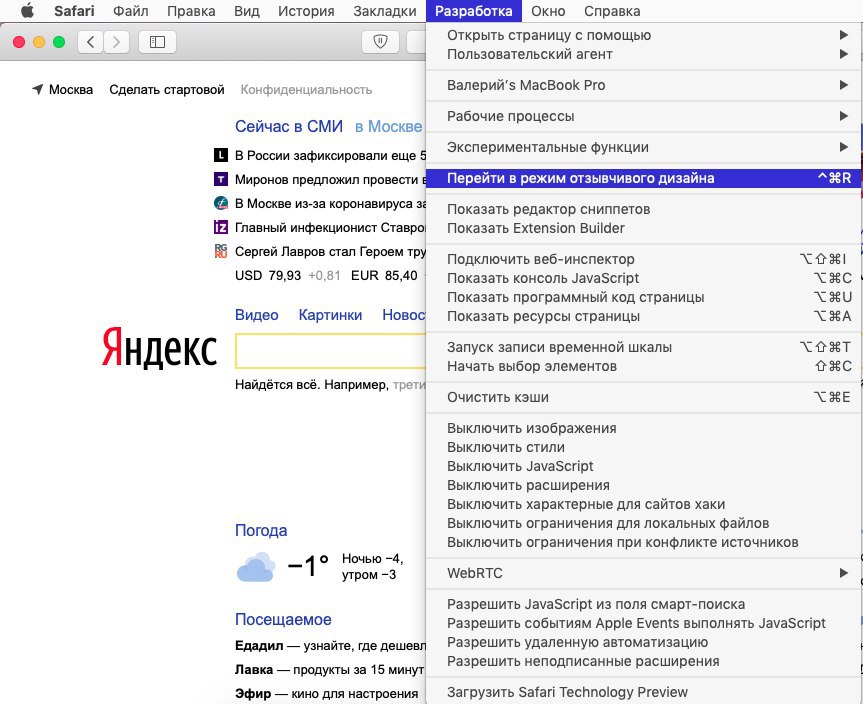
Task: Select Перейти в режим отзывчивого дизайна
Action: [643, 178]
